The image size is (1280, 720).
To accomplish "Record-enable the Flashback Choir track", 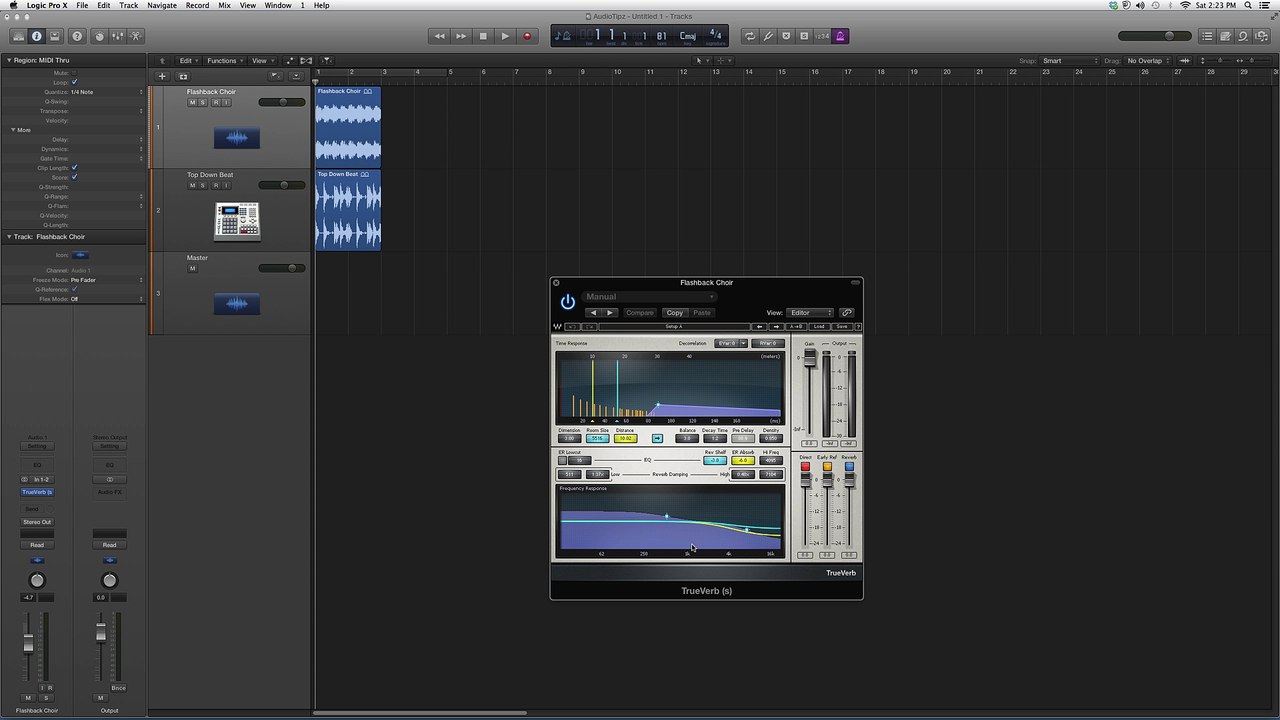I will [215, 102].
